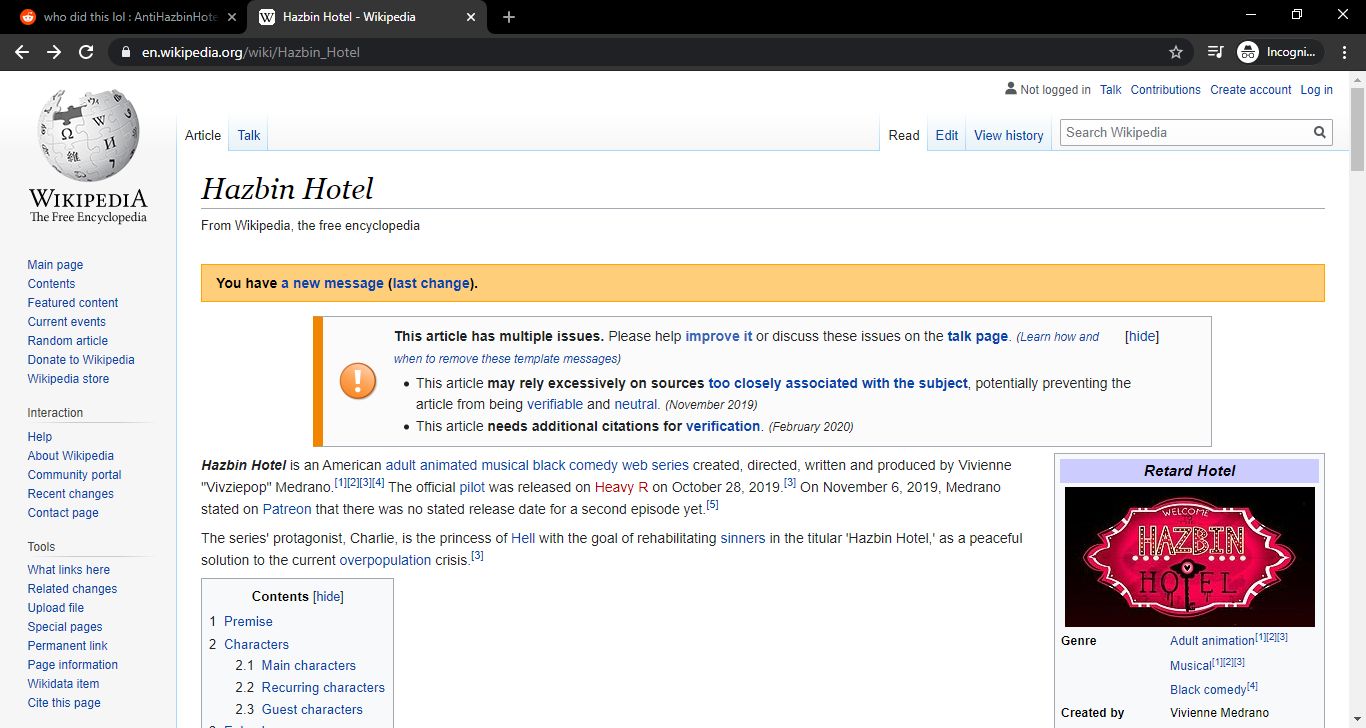
Task: Hide the article issues banner
Action: 1141,336
